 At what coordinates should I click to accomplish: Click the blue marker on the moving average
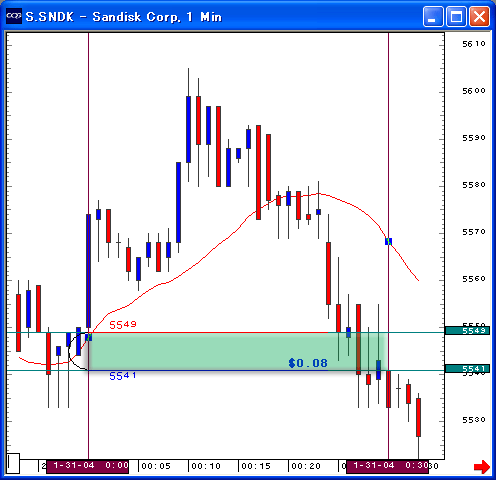[x=388, y=241]
